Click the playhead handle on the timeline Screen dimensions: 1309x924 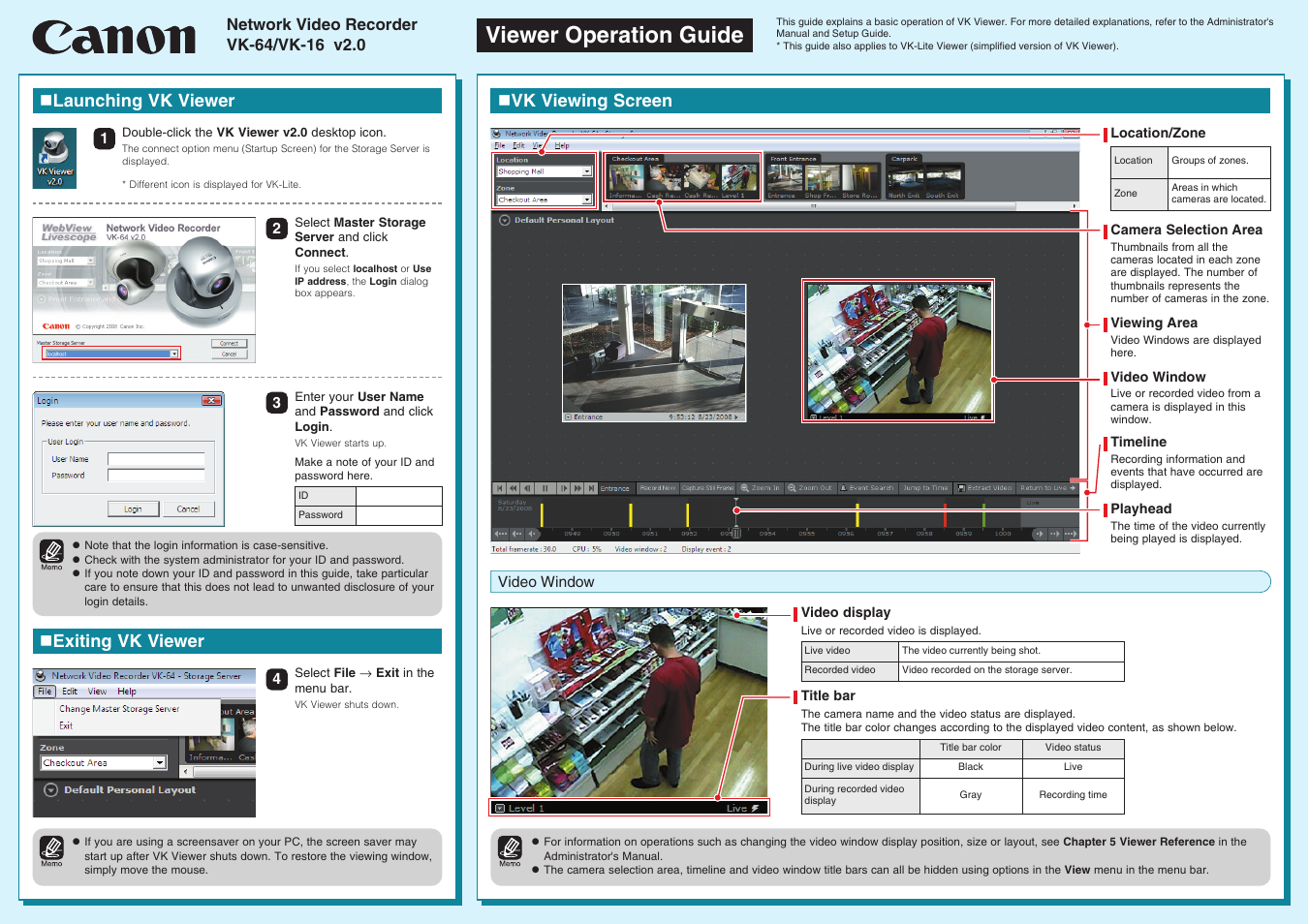click(736, 533)
